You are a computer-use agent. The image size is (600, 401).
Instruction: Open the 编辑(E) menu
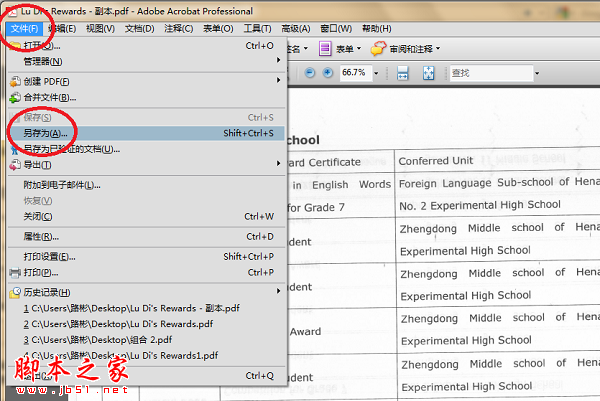click(x=62, y=29)
